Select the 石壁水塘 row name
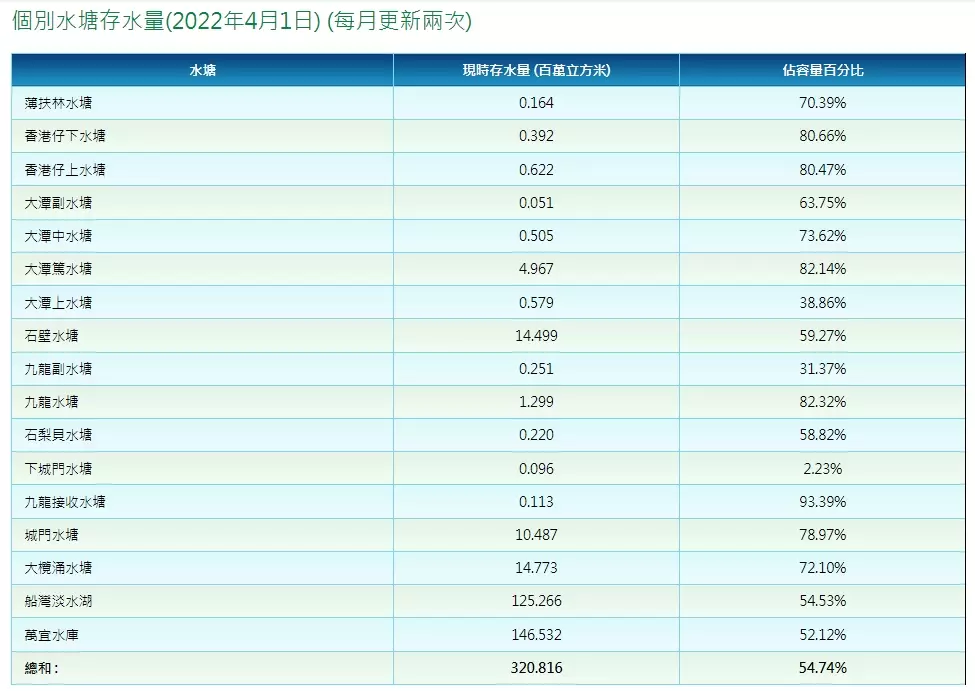 point(52,336)
